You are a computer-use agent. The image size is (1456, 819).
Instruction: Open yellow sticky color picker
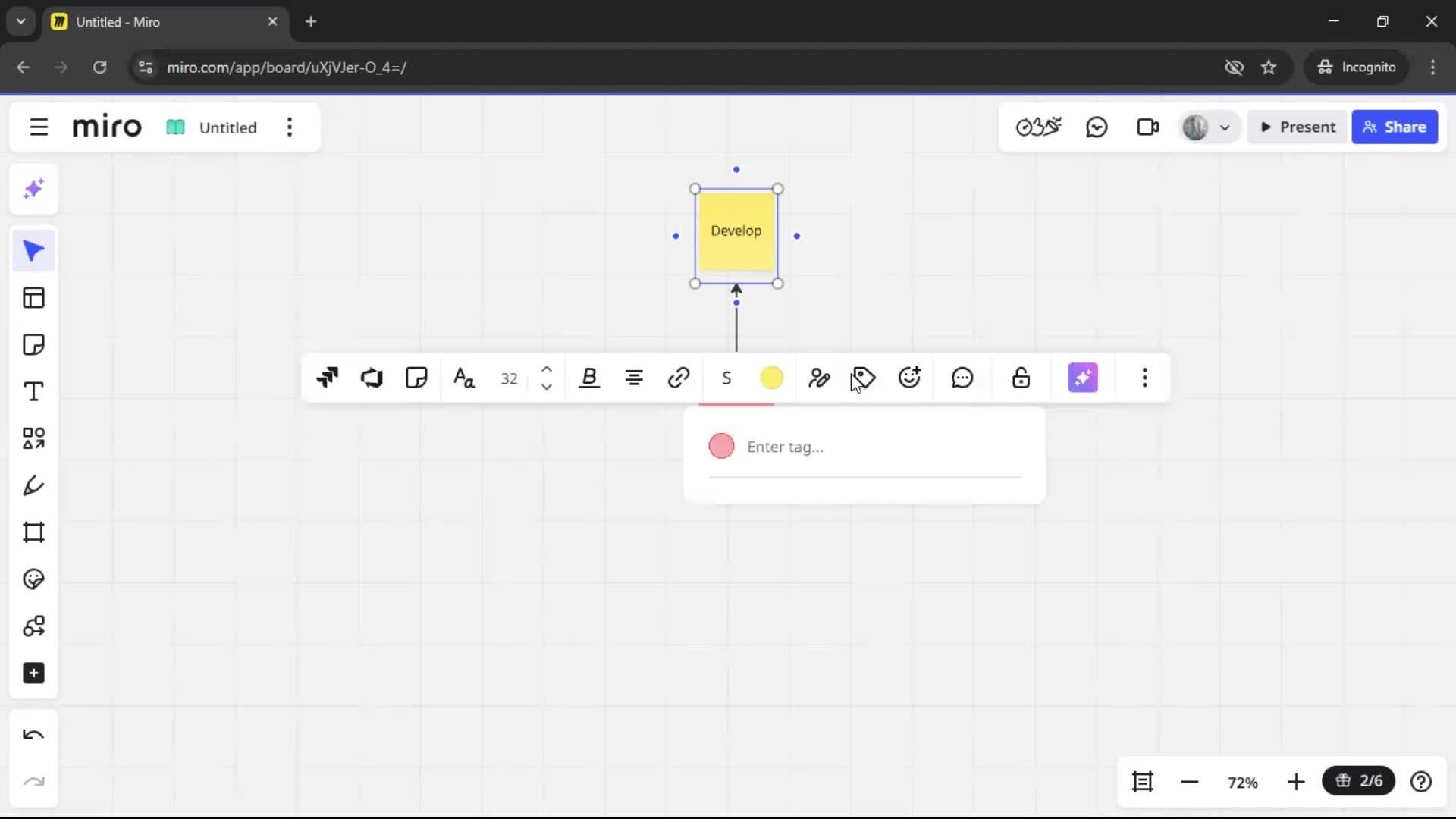pos(771,378)
